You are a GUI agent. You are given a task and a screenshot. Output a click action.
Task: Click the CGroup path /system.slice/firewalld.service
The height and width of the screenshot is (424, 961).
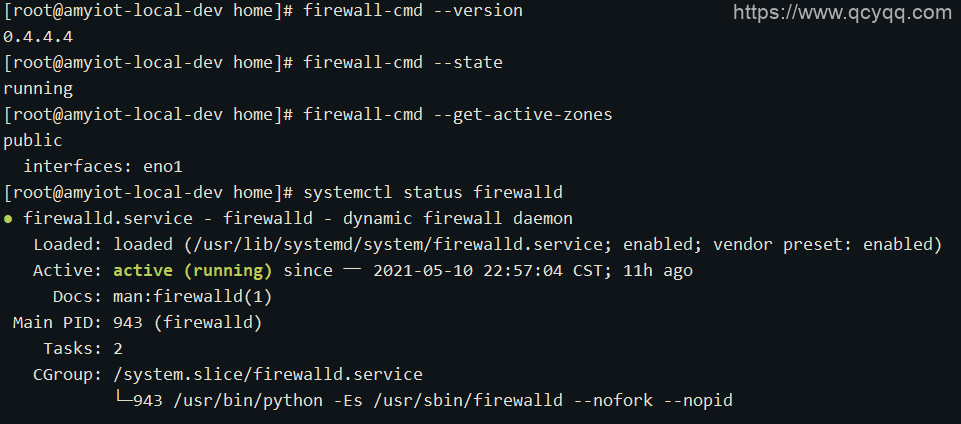[268, 374]
